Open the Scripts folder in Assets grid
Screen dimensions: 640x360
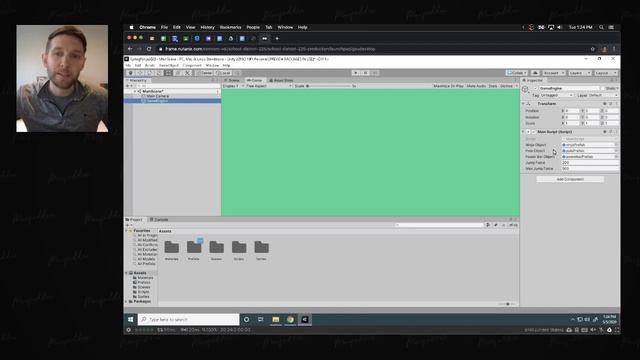pos(239,250)
